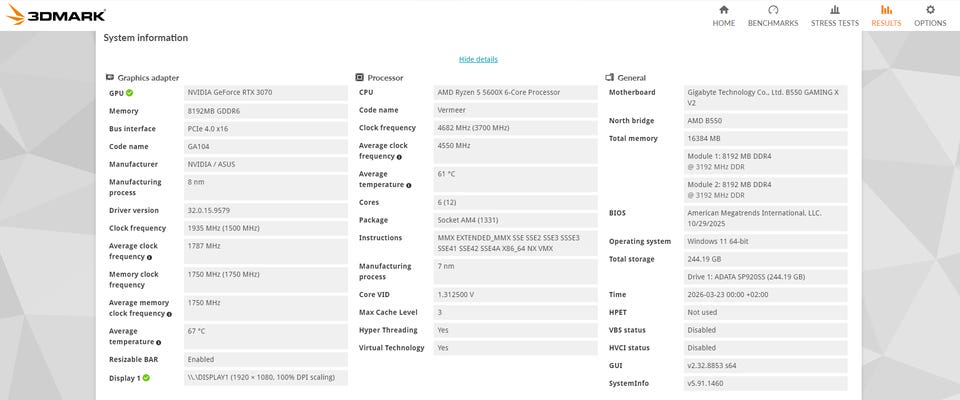The width and height of the screenshot is (960, 400).
Task: Click the GA104 code name value
Action: point(266,146)
